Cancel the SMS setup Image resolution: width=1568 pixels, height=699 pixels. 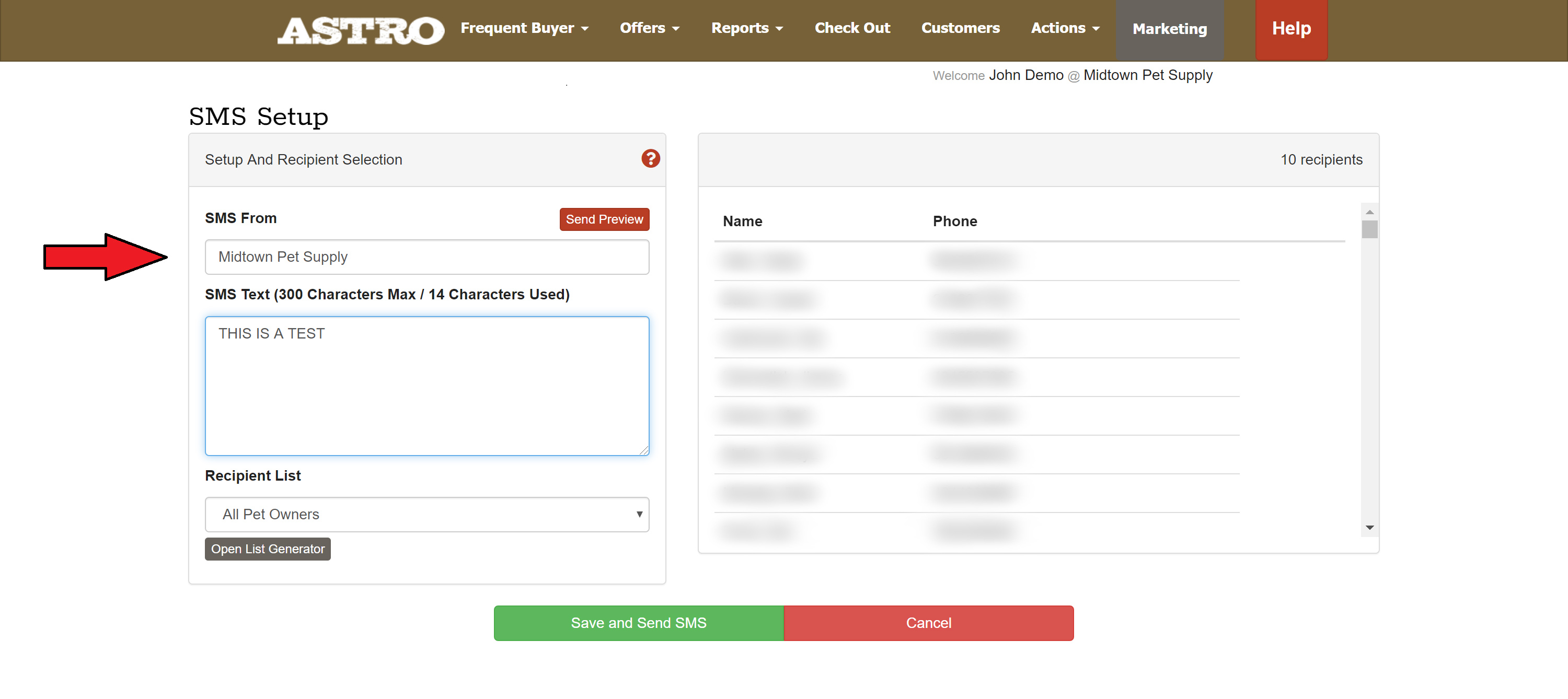point(928,623)
